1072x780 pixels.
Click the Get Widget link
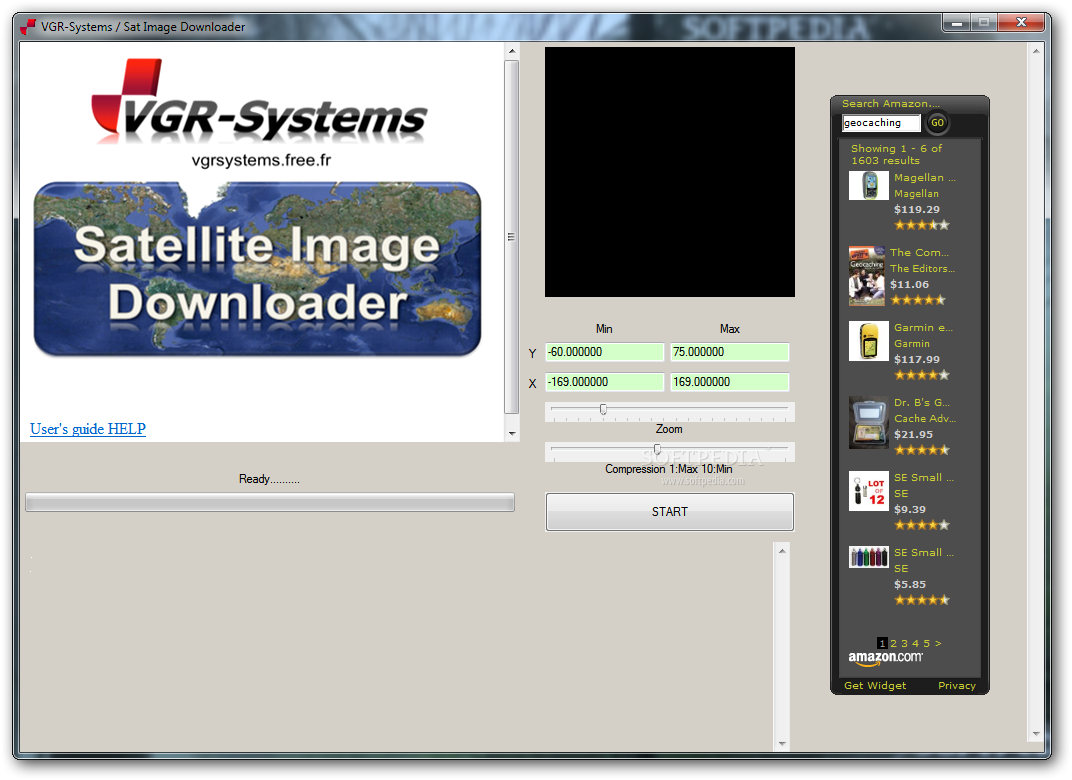point(874,686)
